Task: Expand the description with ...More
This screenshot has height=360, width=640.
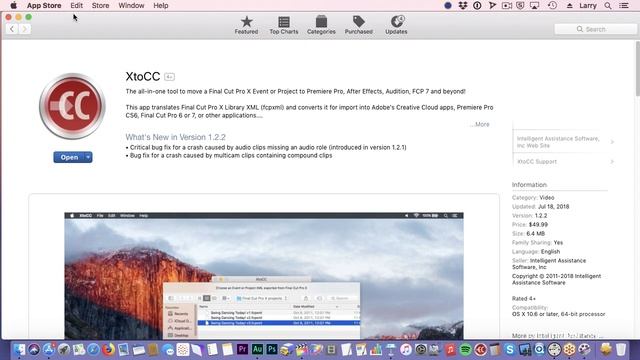Action: (x=480, y=124)
